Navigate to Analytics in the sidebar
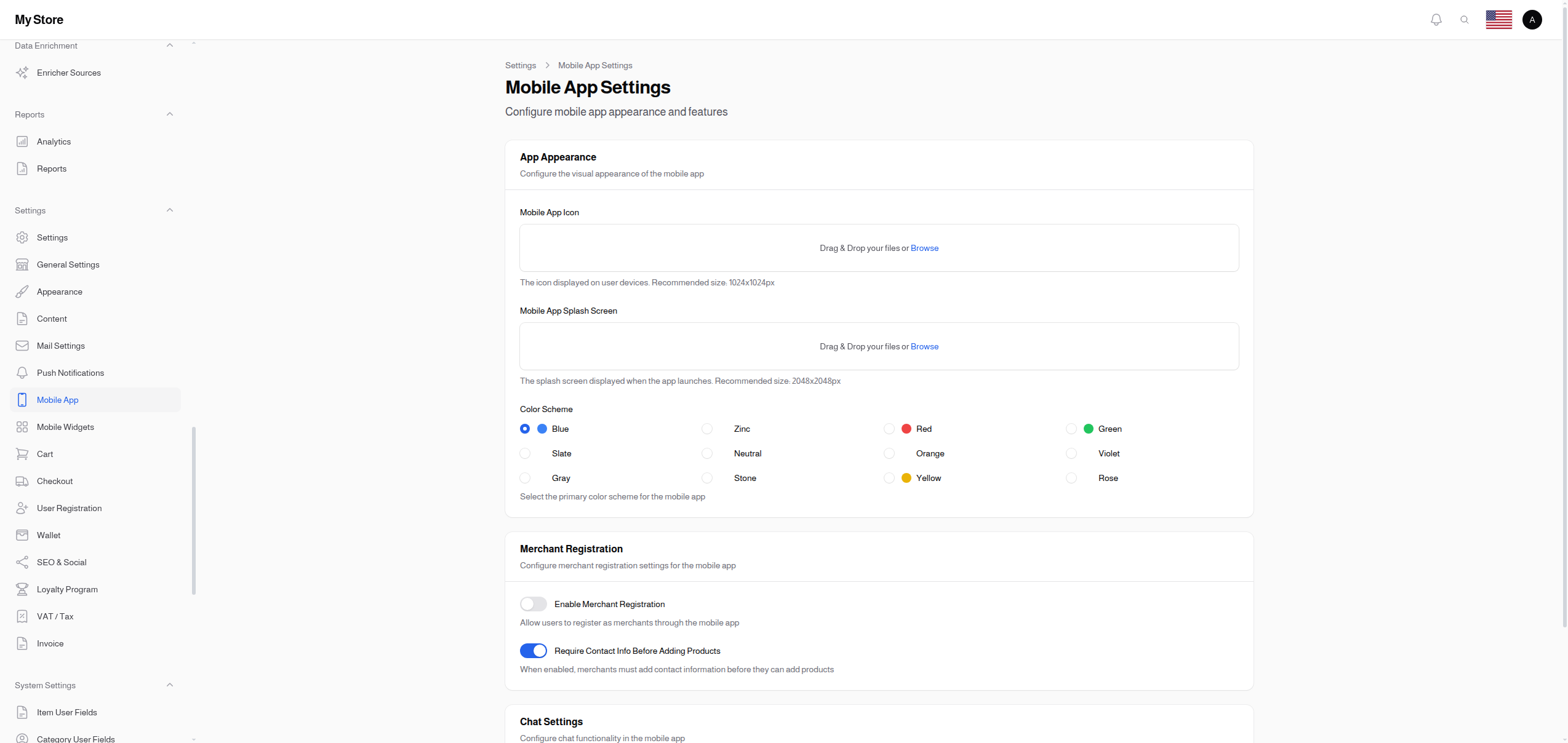The image size is (1568, 743). pyautogui.click(x=54, y=141)
